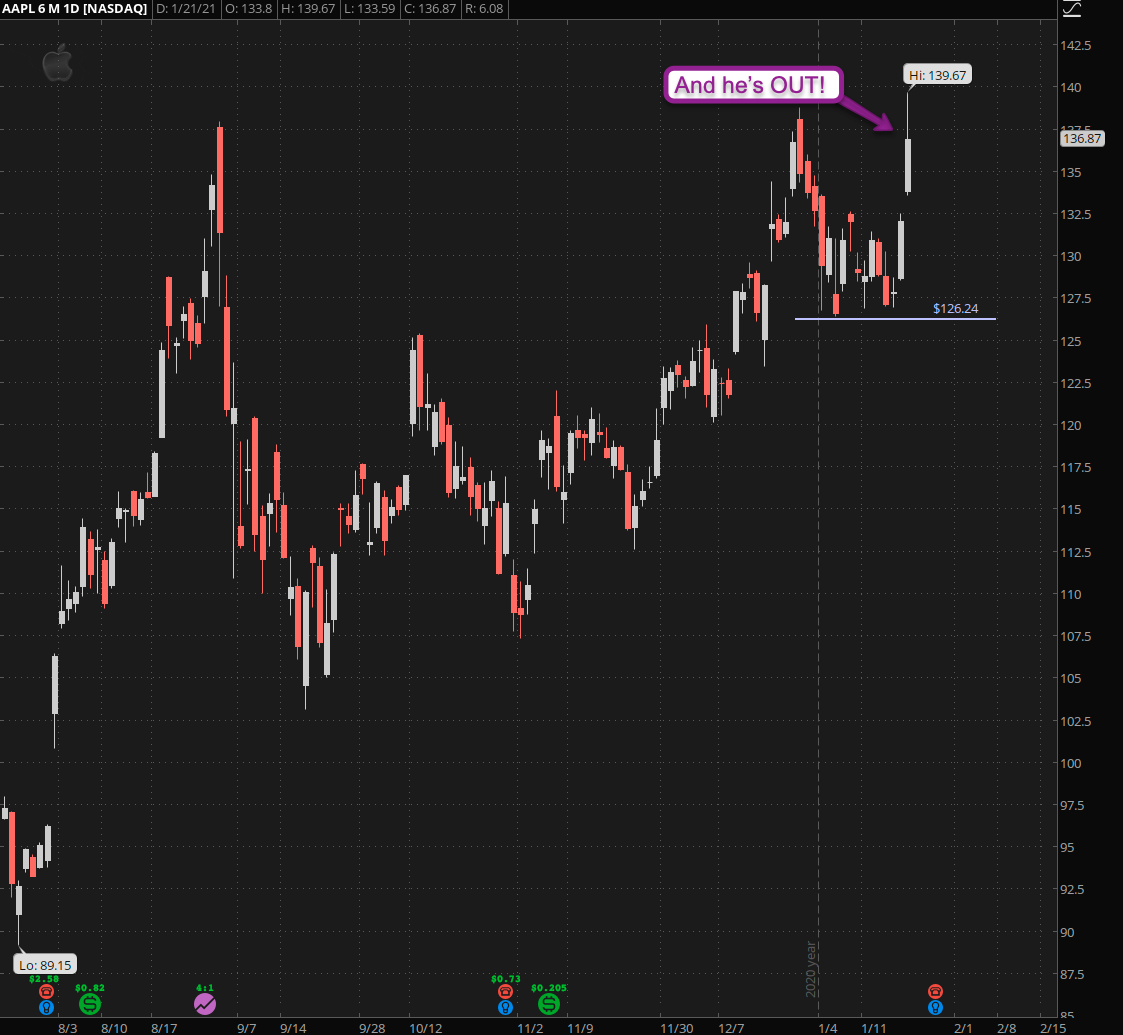Click the L: 133.59 low value
The height and width of the screenshot is (1035, 1123).
coord(370,9)
